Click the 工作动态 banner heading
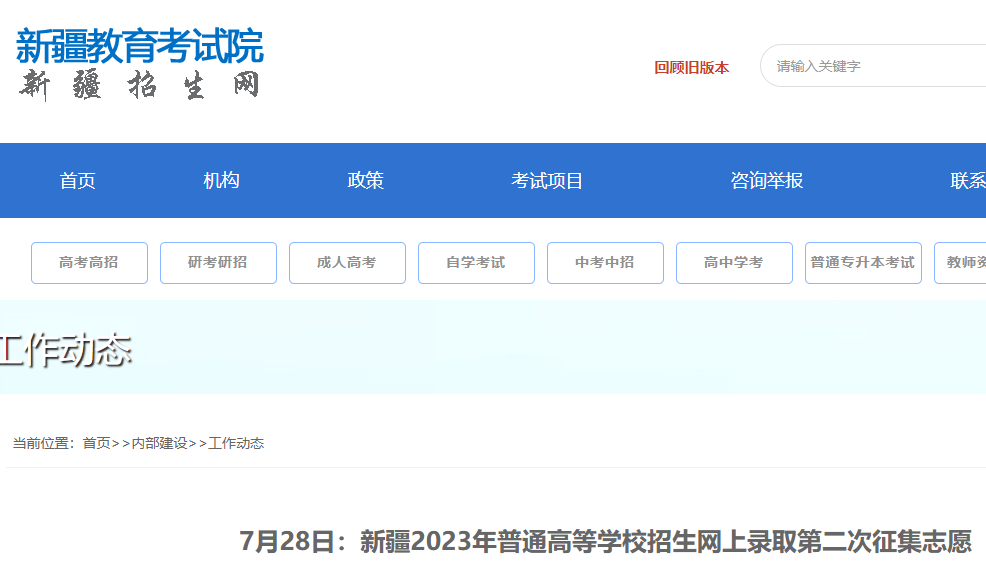The height and width of the screenshot is (566, 986). 65,350
